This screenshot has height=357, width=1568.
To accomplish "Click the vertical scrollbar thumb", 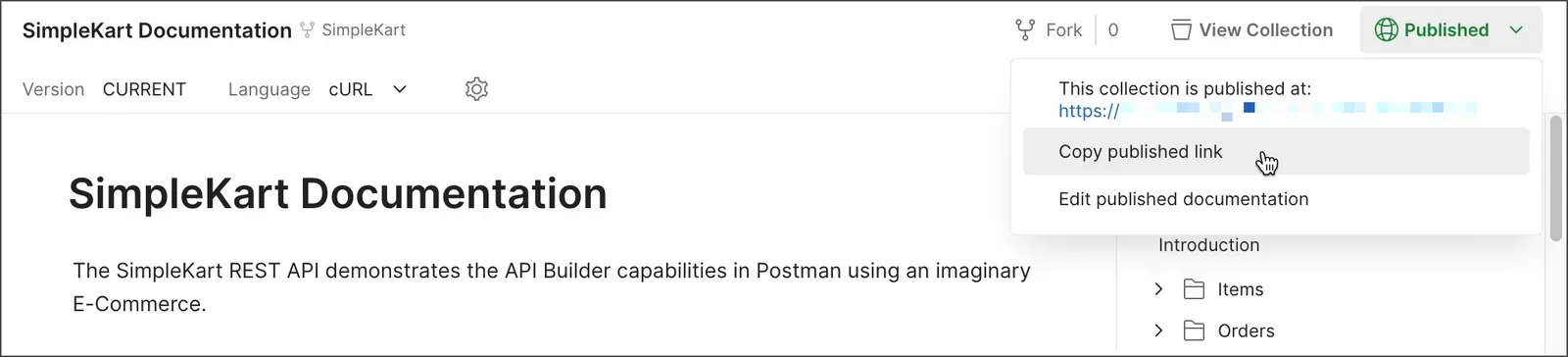I will (x=1555, y=178).
